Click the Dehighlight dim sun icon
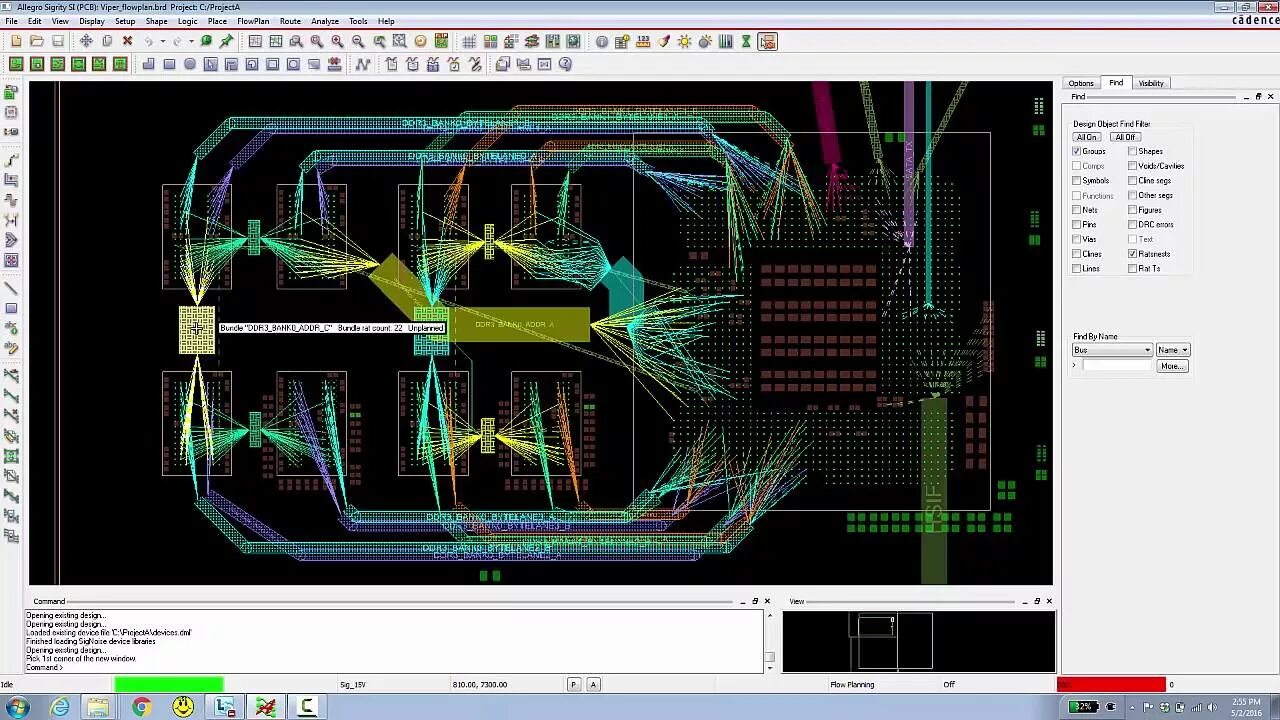 pyautogui.click(x=705, y=41)
